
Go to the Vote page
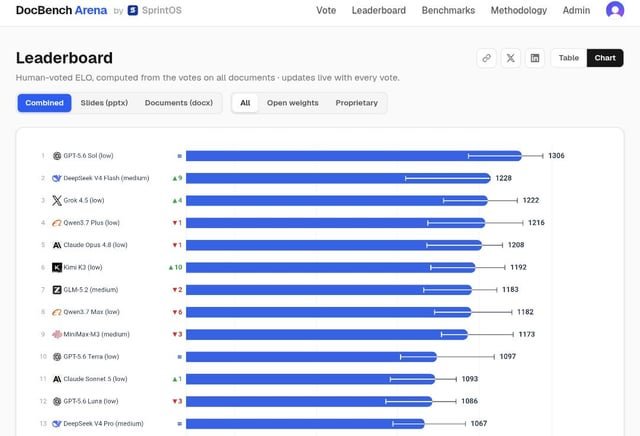coord(326,10)
